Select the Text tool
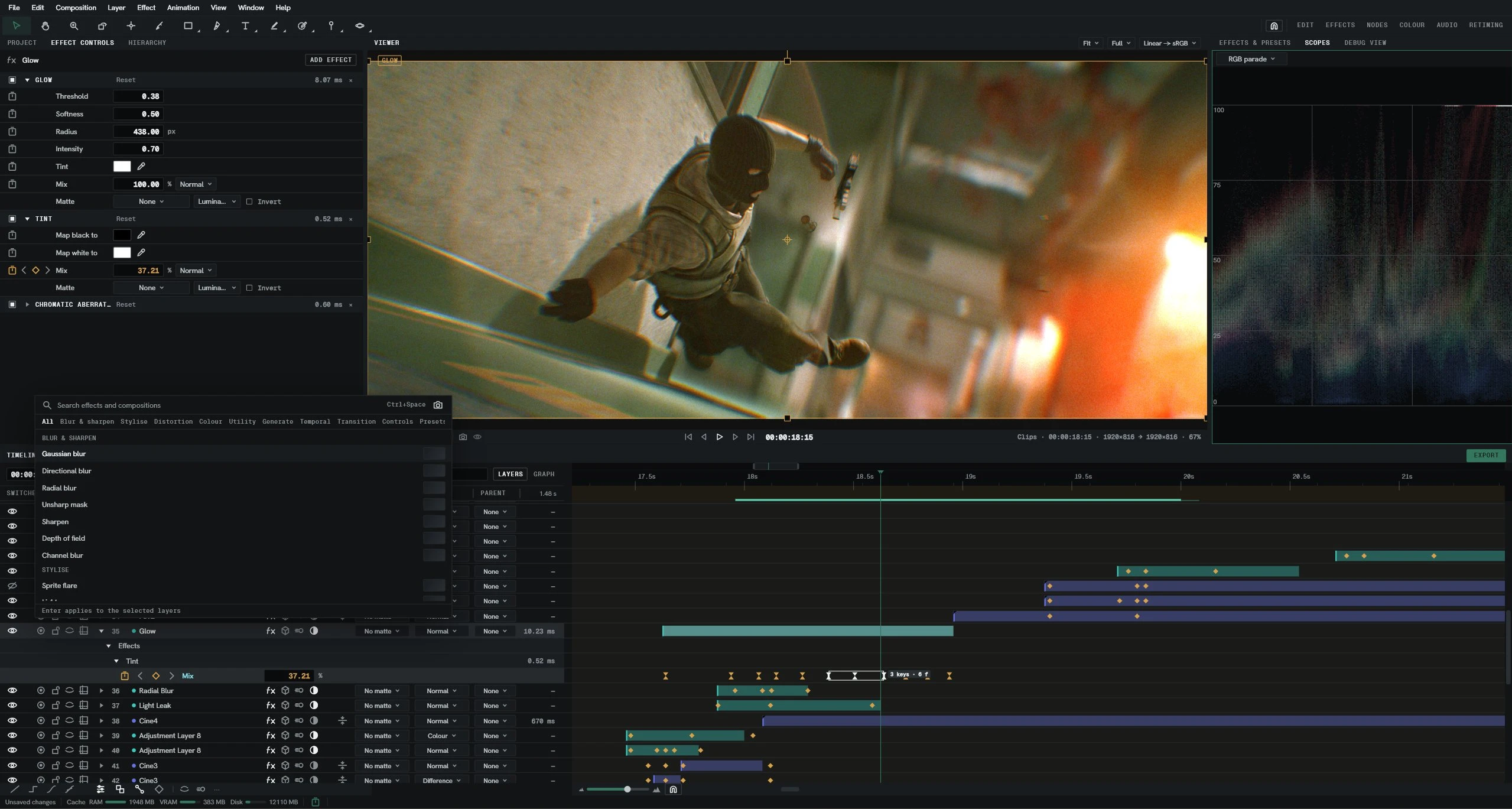The image size is (1512, 809). point(245,25)
